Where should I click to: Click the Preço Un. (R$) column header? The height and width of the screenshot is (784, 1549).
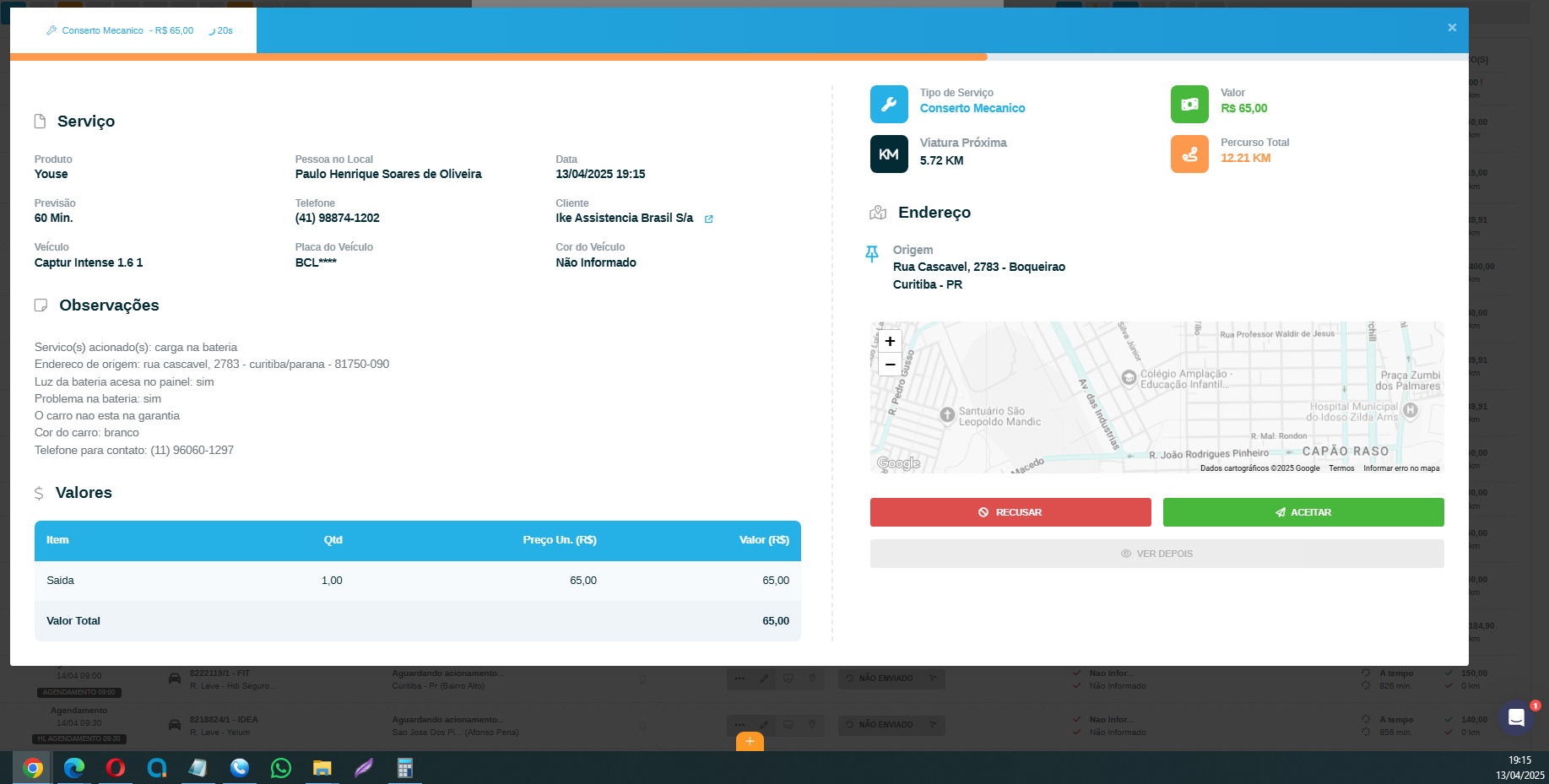(x=560, y=540)
